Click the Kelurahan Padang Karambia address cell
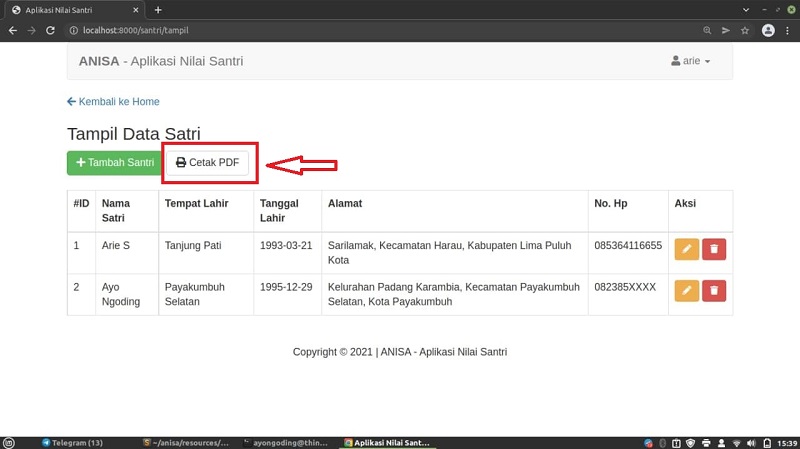Screen dimensions: 800x449 (454, 294)
